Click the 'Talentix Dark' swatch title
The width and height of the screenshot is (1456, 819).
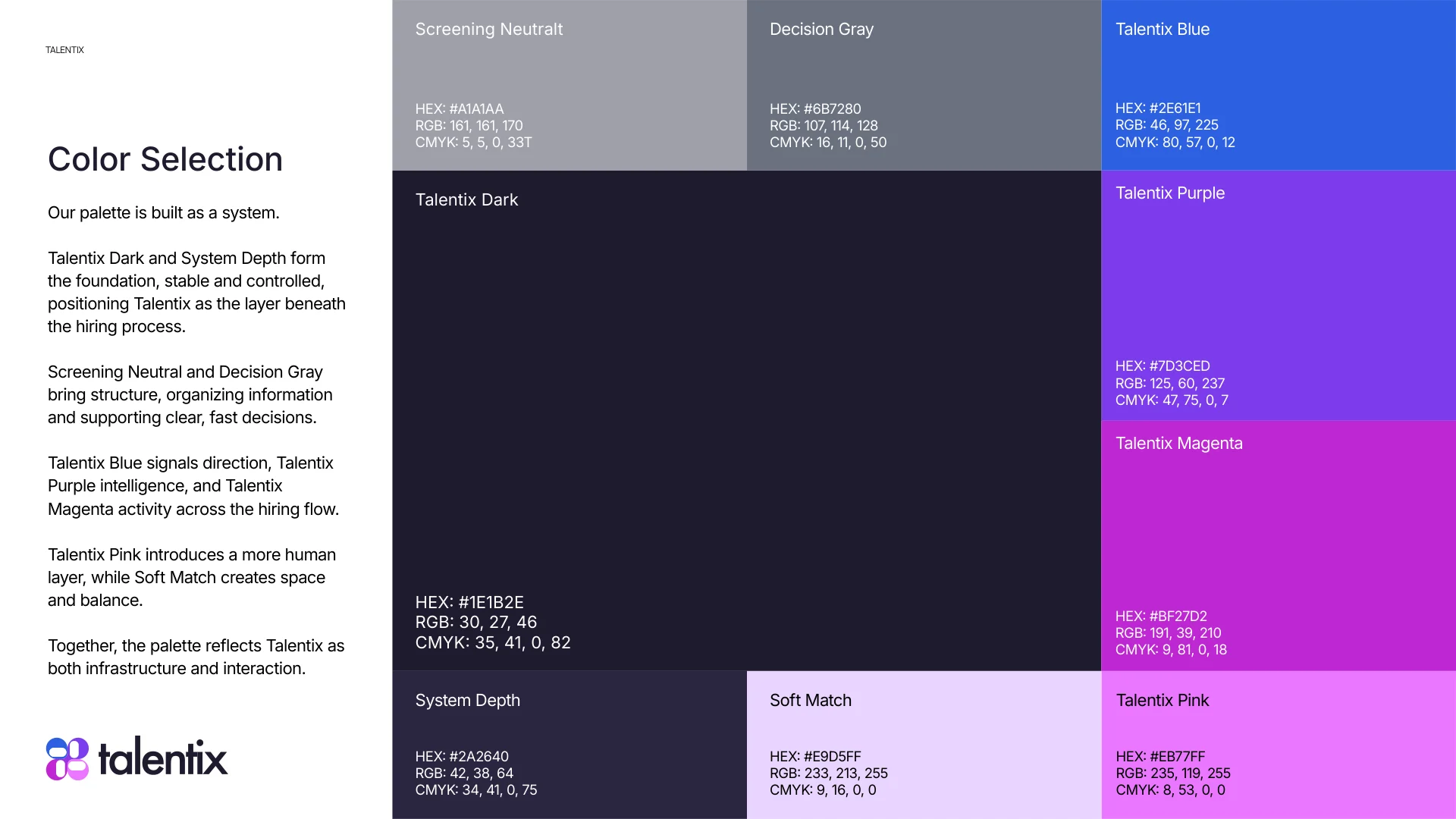[x=466, y=200]
